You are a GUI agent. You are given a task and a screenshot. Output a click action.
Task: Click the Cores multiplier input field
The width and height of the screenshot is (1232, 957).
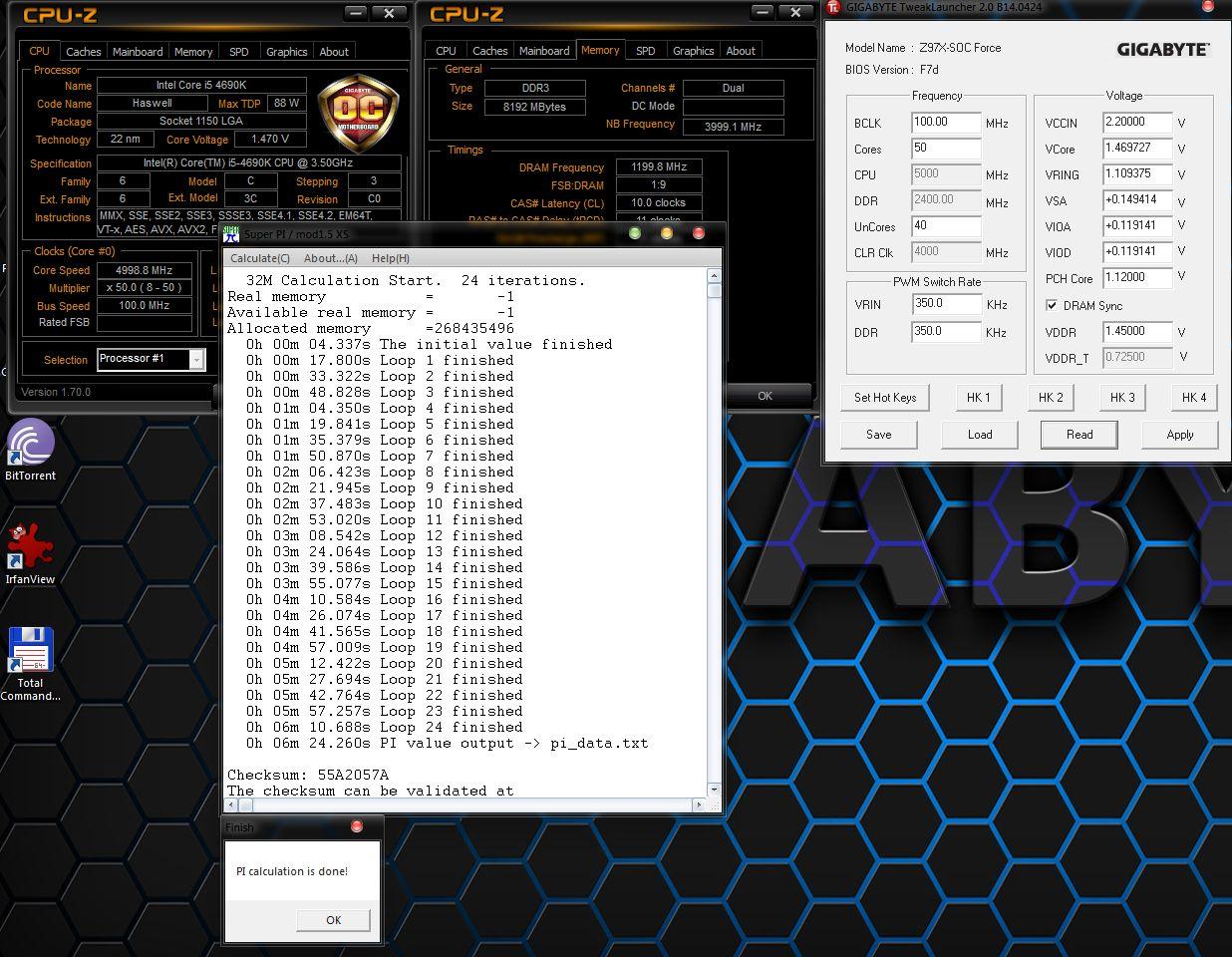click(x=946, y=149)
